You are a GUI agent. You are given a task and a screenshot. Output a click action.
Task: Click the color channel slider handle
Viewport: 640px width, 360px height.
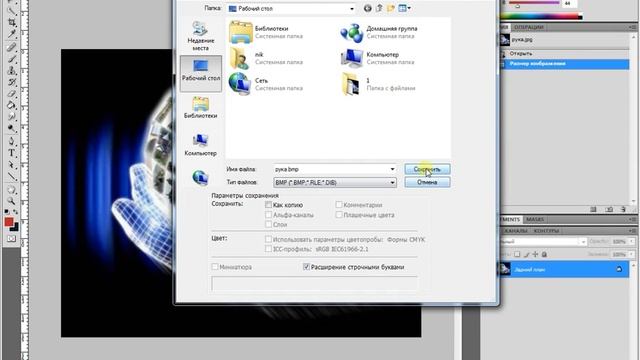coord(518,7)
